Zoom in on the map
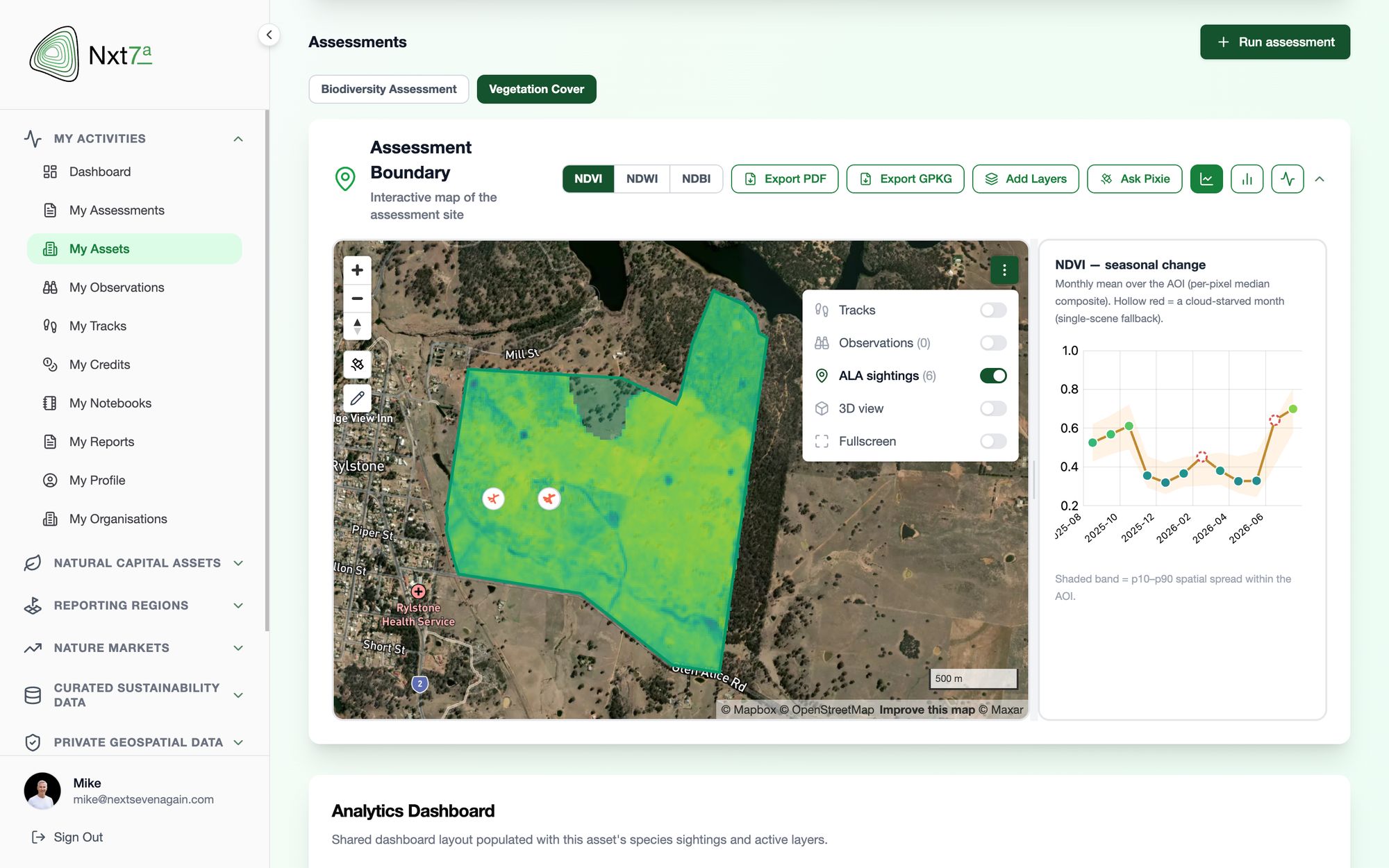This screenshot has height=868, width=1389. point(357,270)
